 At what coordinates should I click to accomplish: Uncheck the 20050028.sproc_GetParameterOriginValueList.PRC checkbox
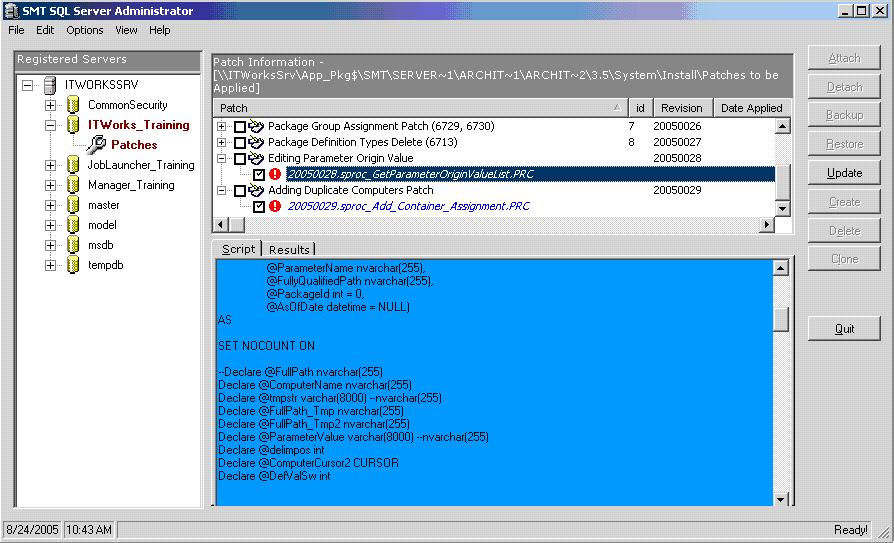pos(259,175)
